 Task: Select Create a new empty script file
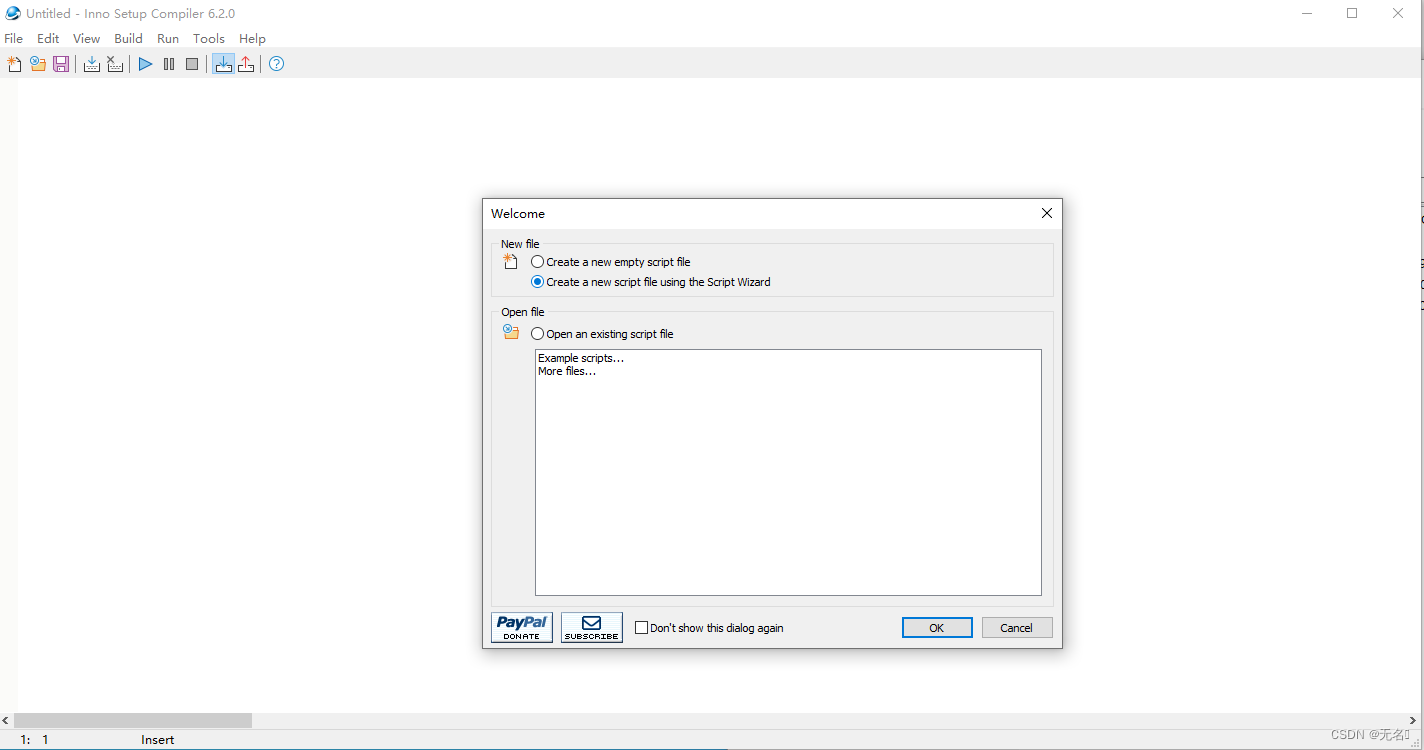(x=611, y=262)
